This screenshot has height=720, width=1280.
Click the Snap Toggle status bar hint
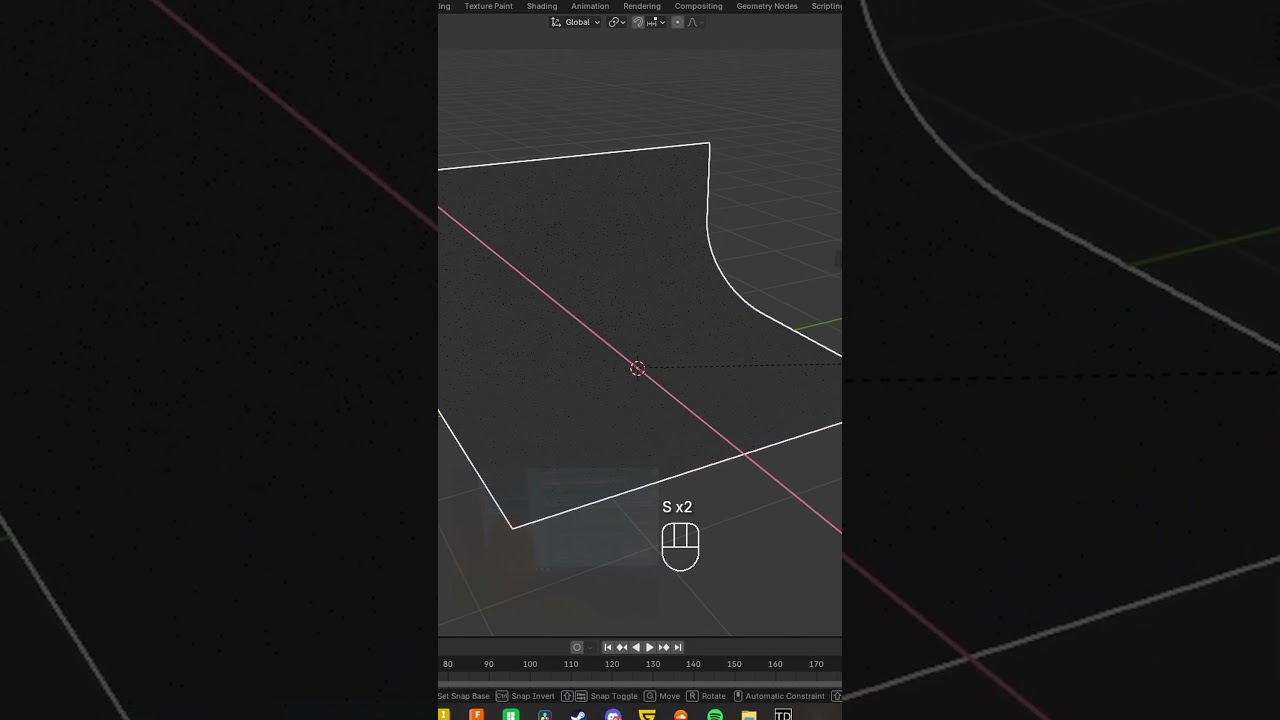614,696
